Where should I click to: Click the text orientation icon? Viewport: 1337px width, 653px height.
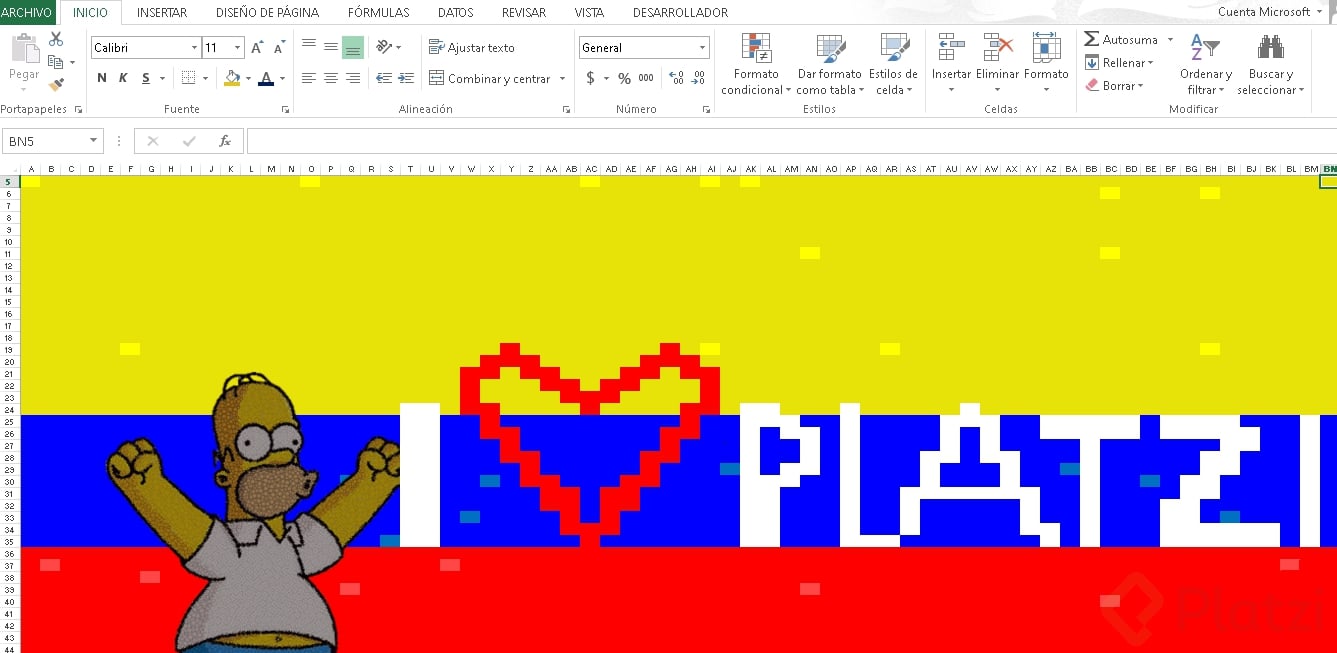[385, 47]
